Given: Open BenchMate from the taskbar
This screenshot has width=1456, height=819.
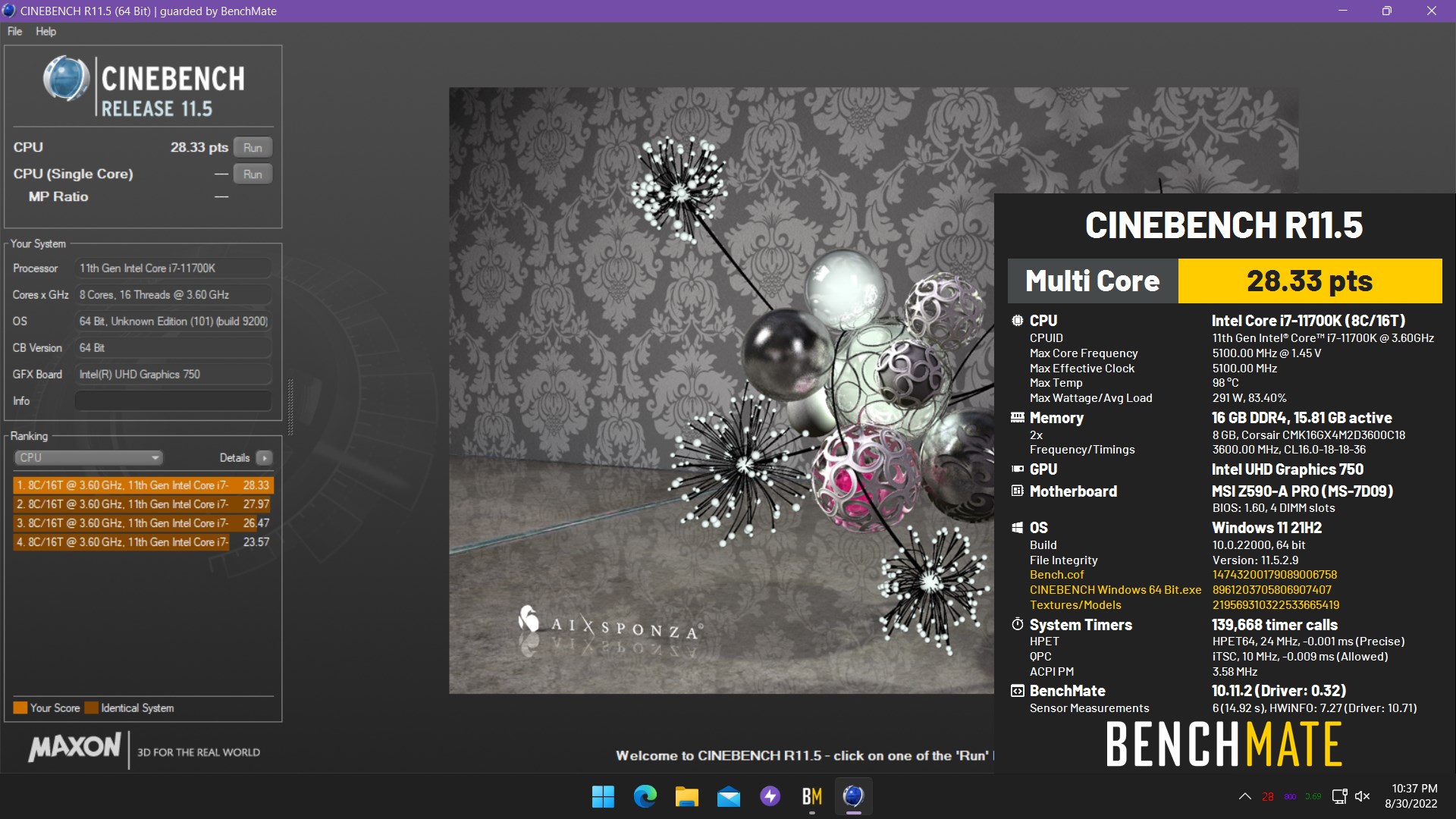Looking at the screenshot, I should [x=812, y=796].
